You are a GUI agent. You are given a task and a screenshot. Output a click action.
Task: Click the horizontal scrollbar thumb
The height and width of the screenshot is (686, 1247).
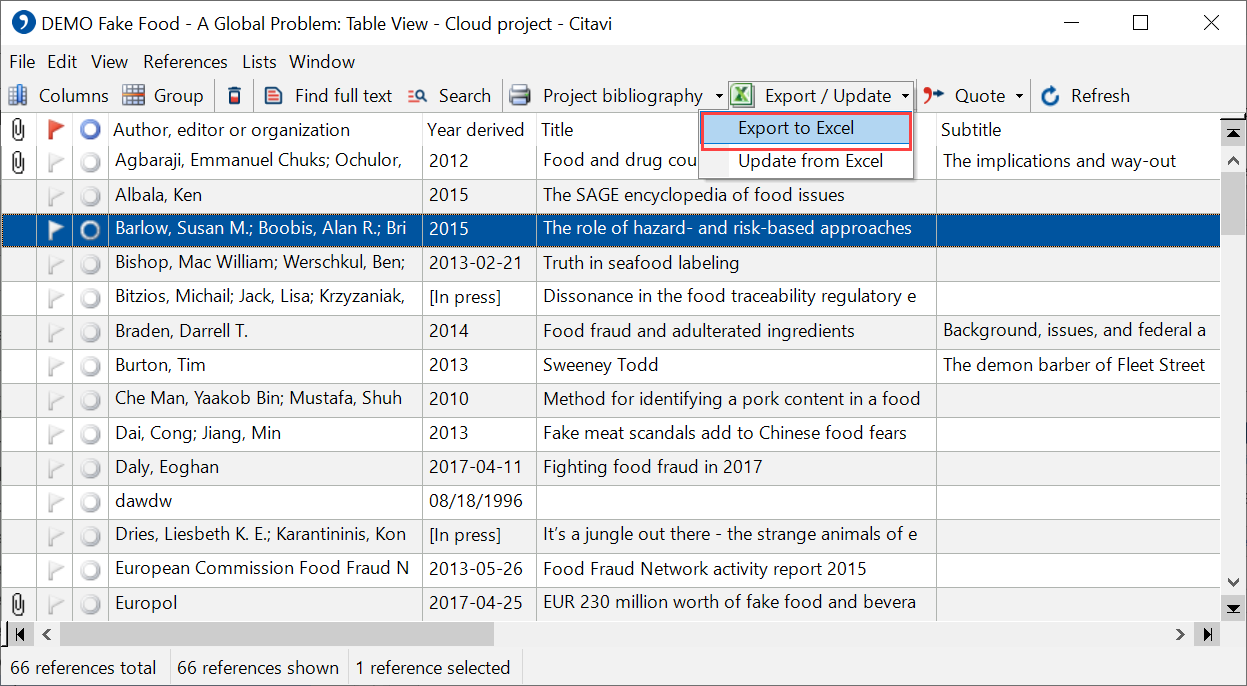[277, 634]
